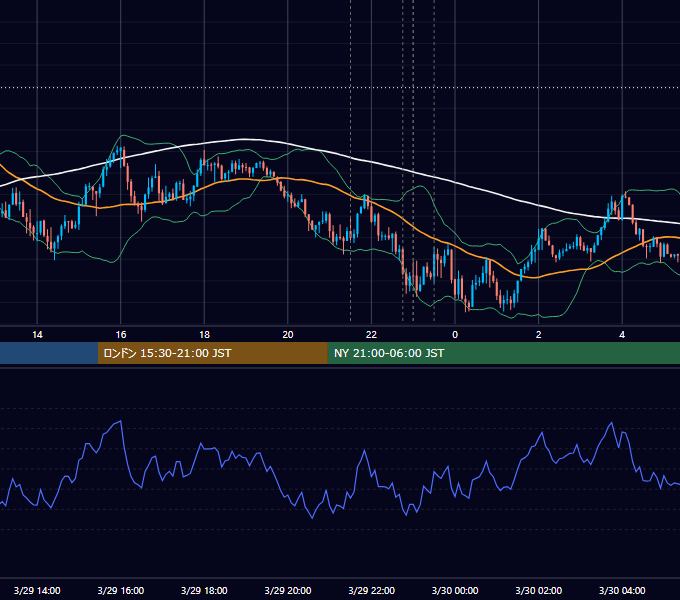
Task: Select the 20 hour axis label
Action: tap(288, 335)
